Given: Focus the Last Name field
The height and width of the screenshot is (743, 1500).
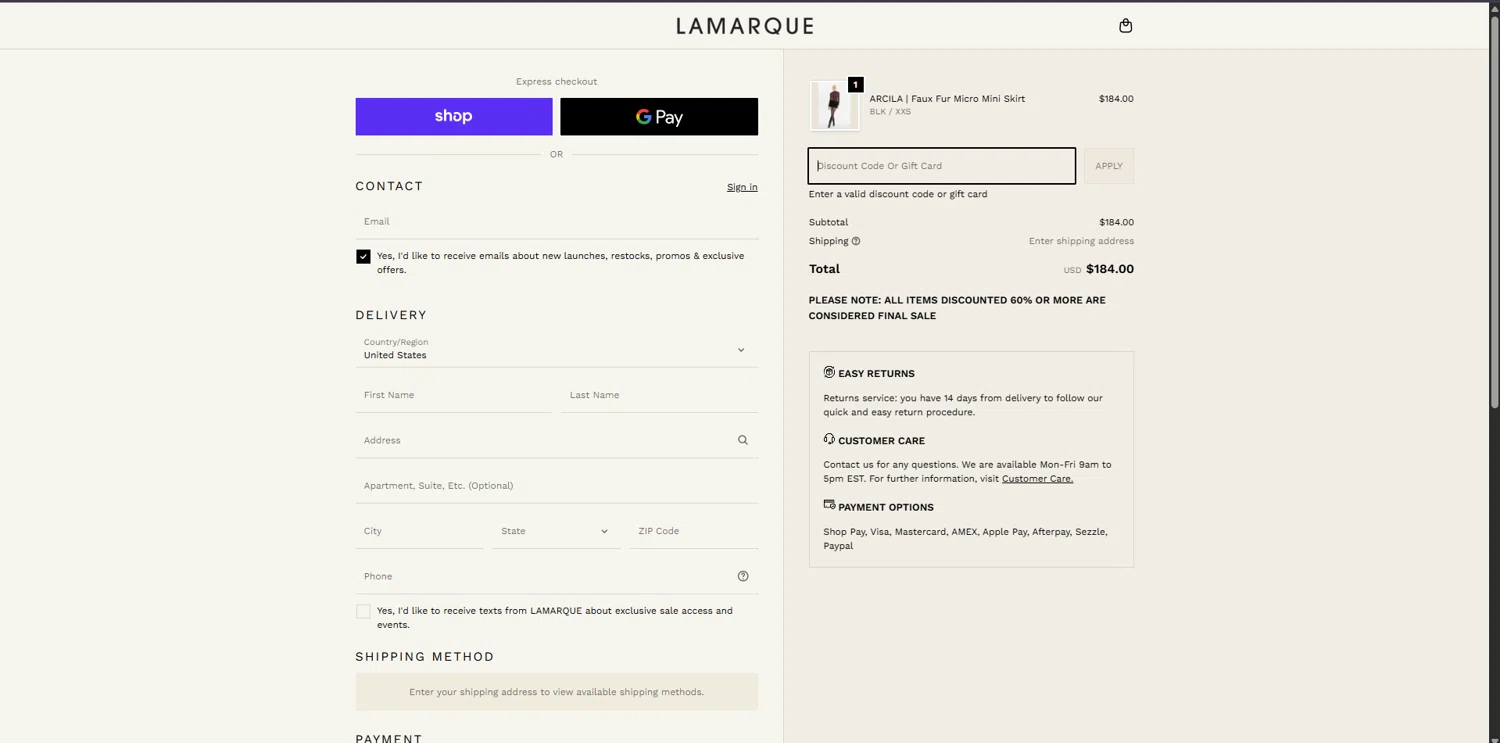Looking at the screenshot, I should (x=659, y=395).
